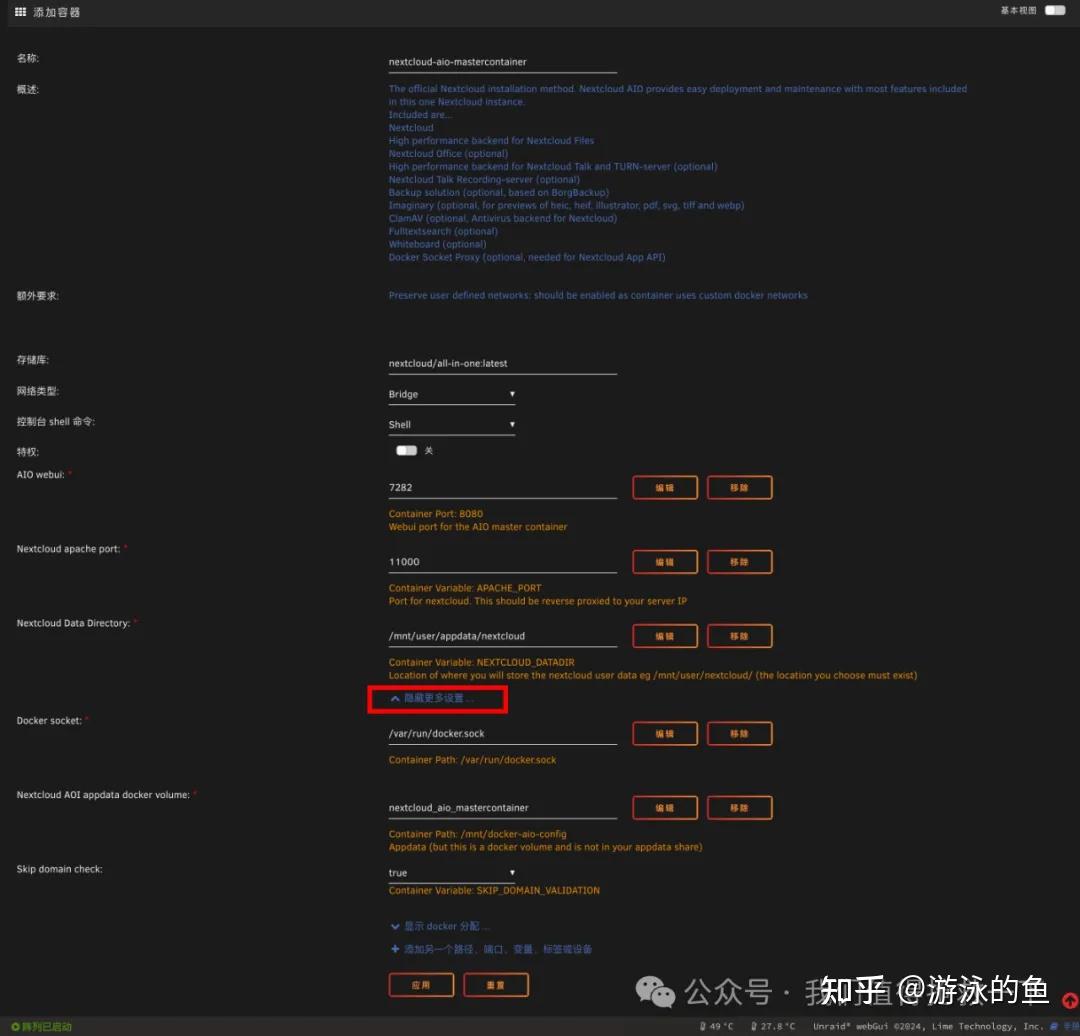
Task: Click the apps grid icon in top-left header
Action: pos(22,11)
